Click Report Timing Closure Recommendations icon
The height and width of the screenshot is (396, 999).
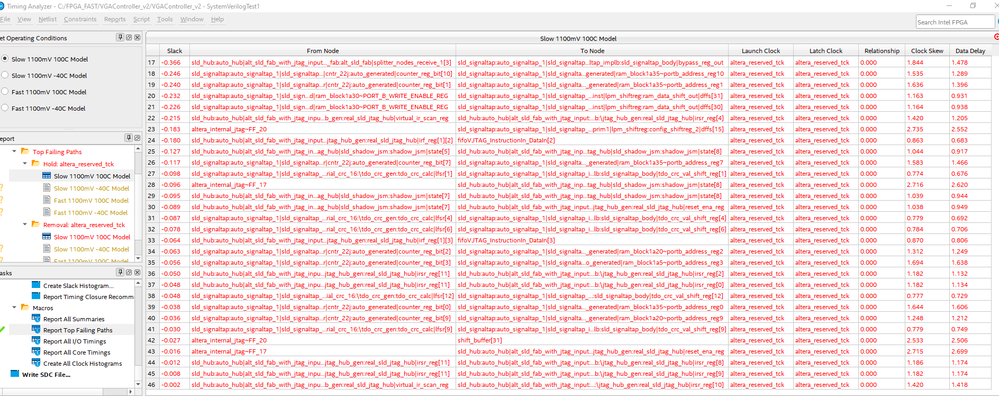tap(36, 297)
